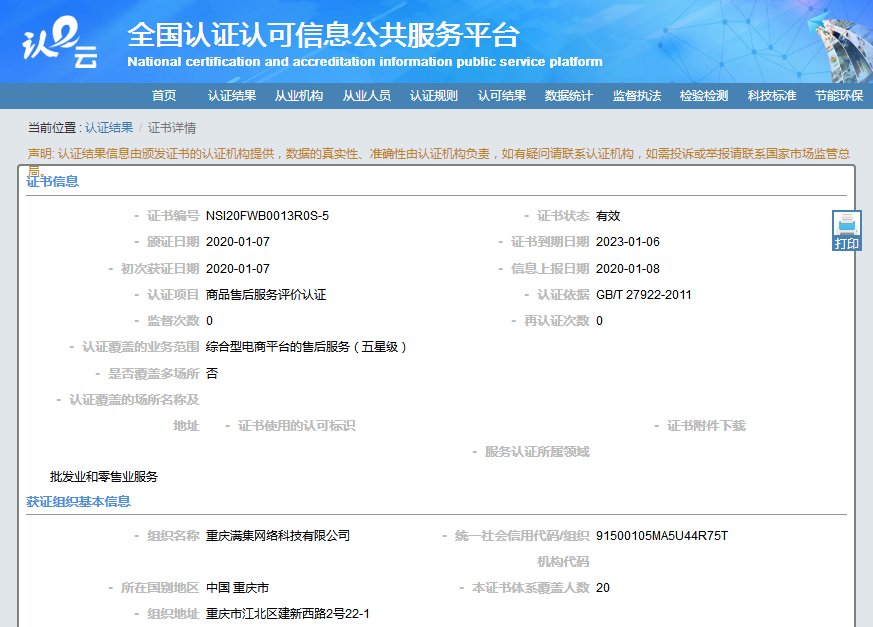Viewport: 873px width, 627px height.
Task: Click region value 中国 重庆市
Action: point(237,587)
